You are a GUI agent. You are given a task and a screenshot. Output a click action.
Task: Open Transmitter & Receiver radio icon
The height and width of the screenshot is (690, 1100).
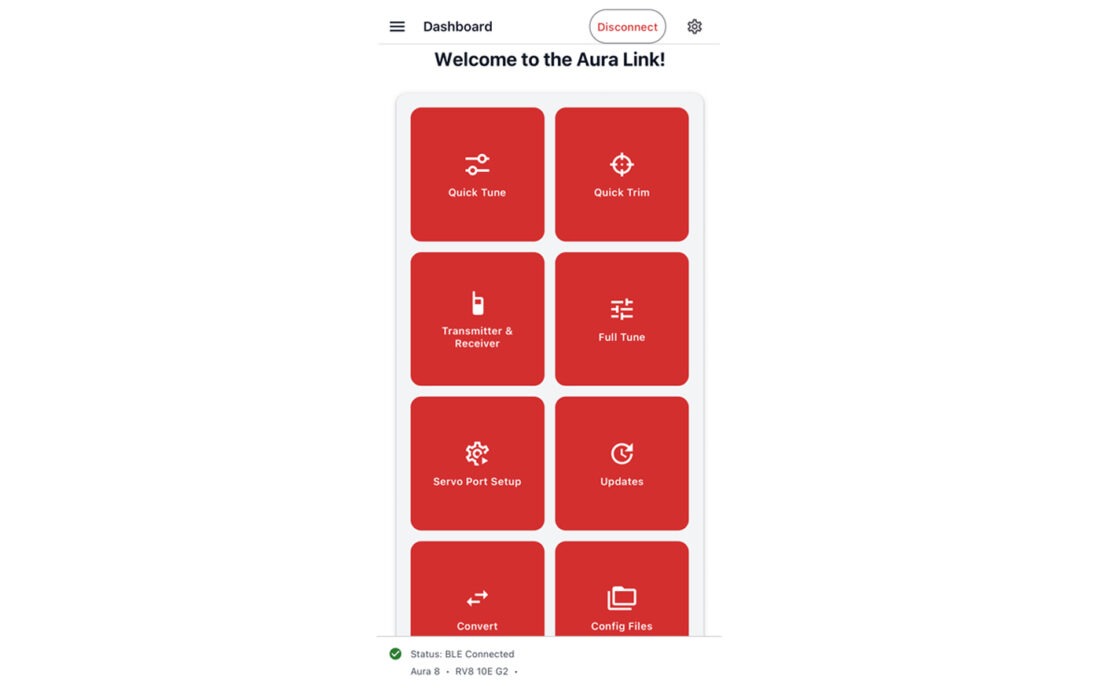click(x=477, y=303)
